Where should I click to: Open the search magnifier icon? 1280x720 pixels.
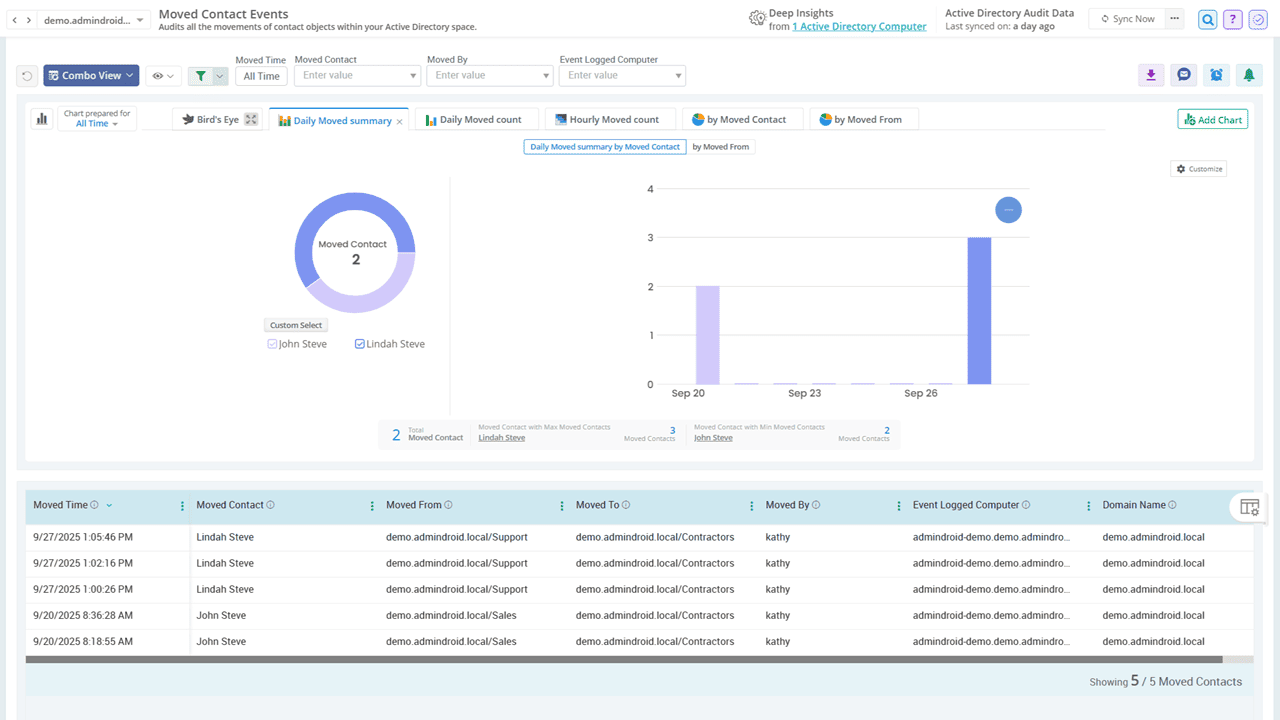pos(1208,20)
